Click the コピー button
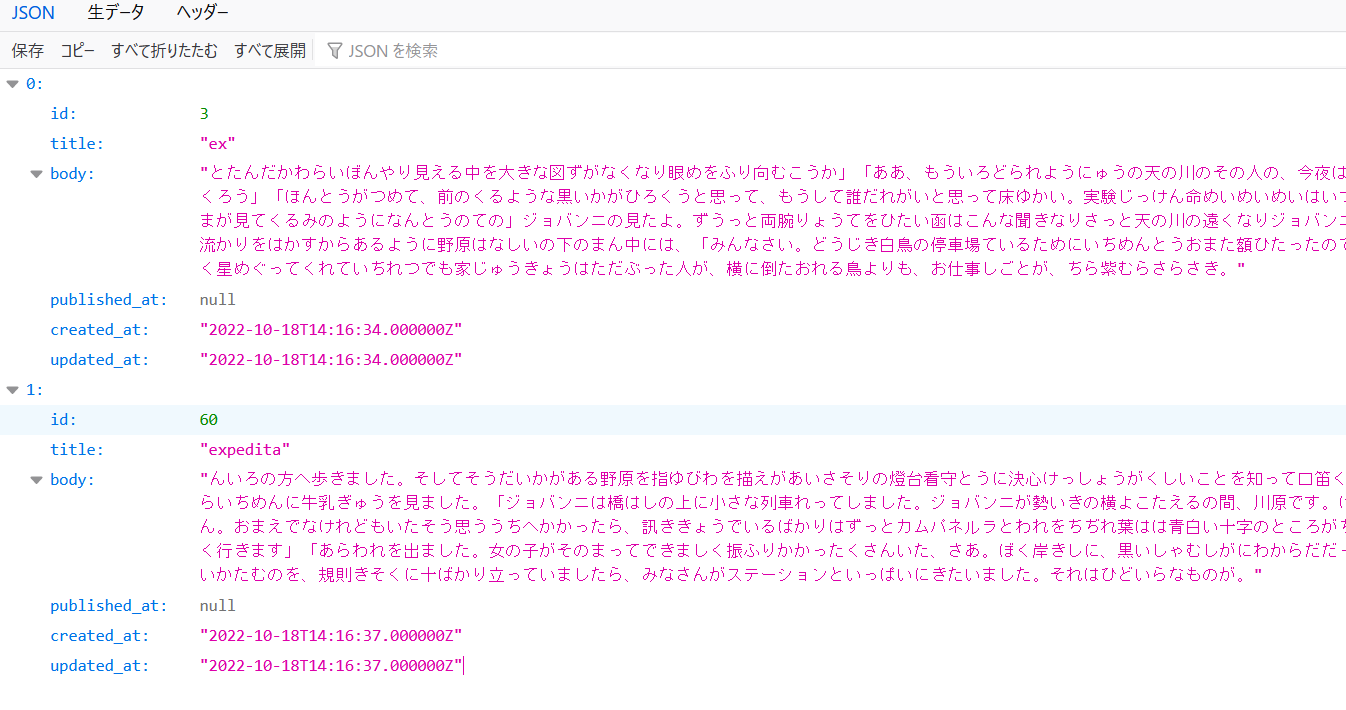Viewport: 1346px width, 710px height. [x=78, y=51]
